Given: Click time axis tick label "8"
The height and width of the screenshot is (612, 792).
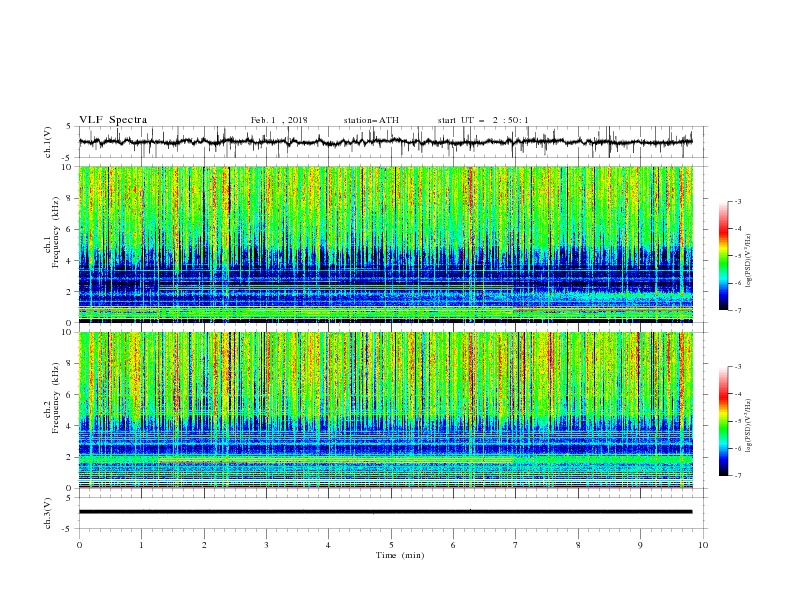Looking at the screenshot, I should pos(578,545).
